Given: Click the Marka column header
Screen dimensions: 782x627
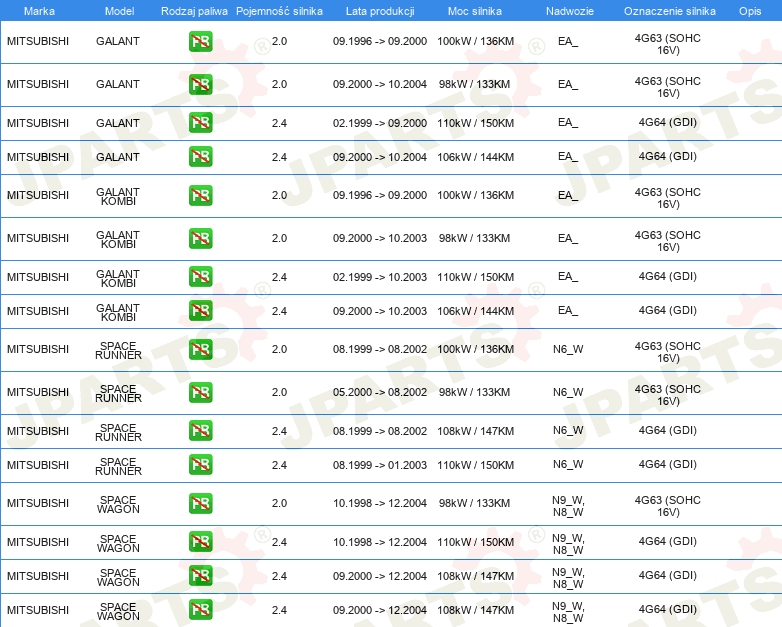Looking at the screenshot, I should coord(39,11).
